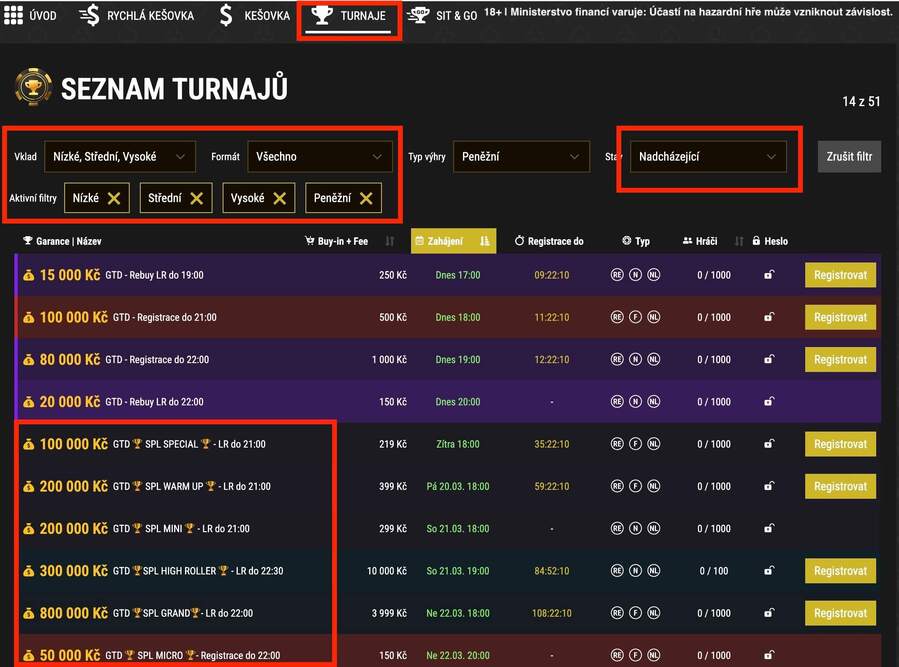
Task: Click the RE badge in 15 000 Kč row
Action: [x=617, y=275]
